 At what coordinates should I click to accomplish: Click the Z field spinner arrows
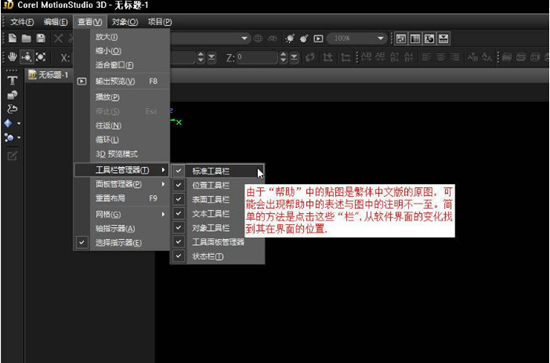(x=283, y=57)
